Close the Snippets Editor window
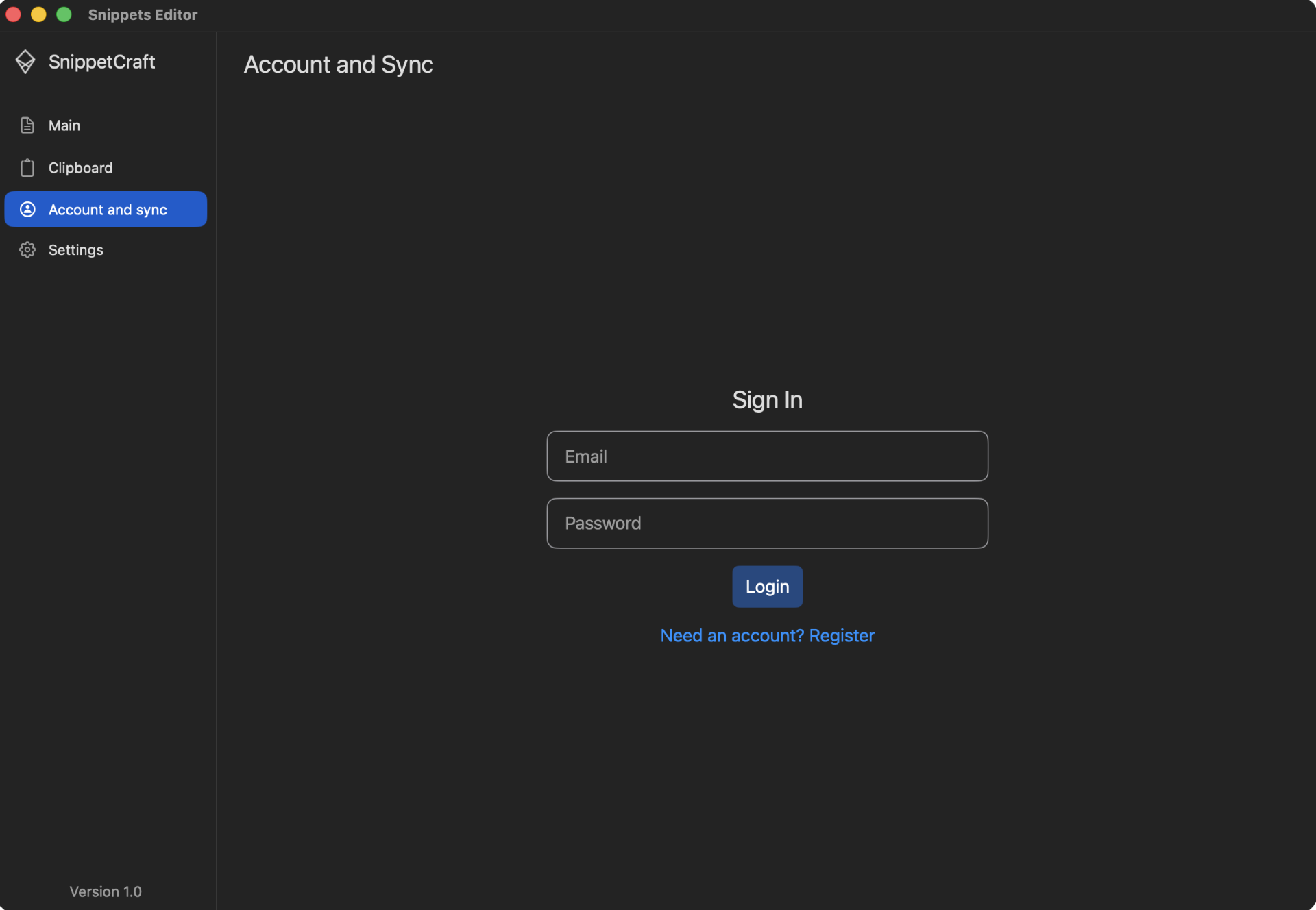The image size is (1316, 910). coord(13,14)
